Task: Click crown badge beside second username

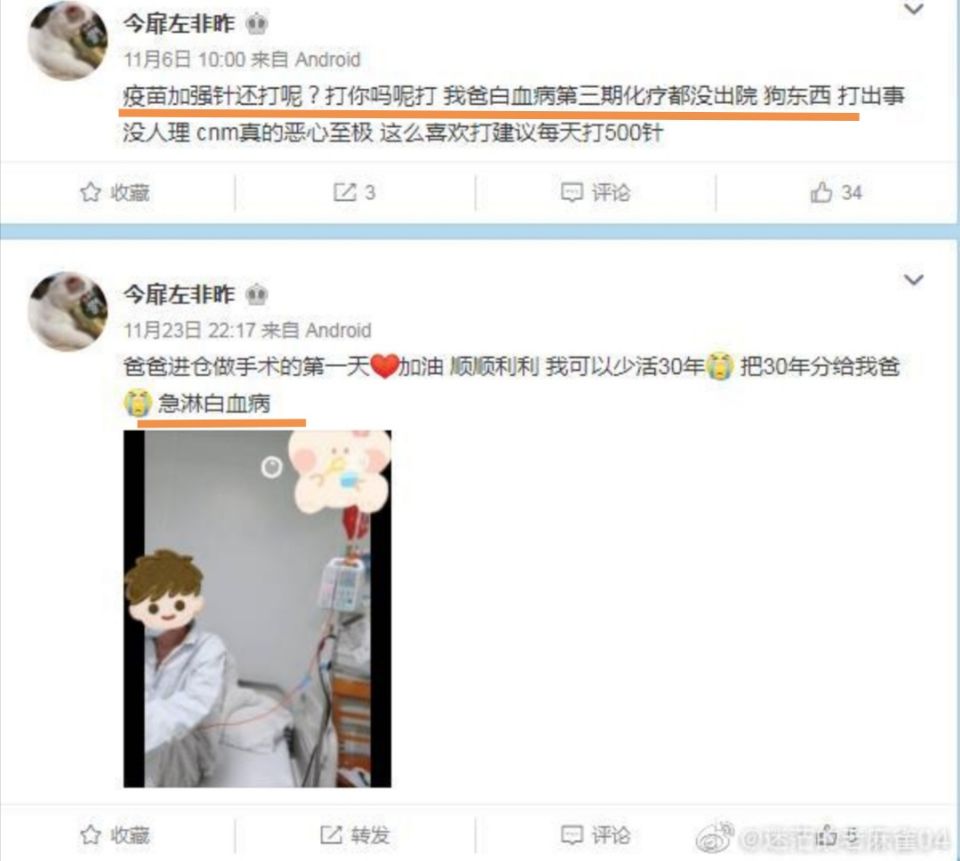Action: pyautogui.click(x=257, y=295)
